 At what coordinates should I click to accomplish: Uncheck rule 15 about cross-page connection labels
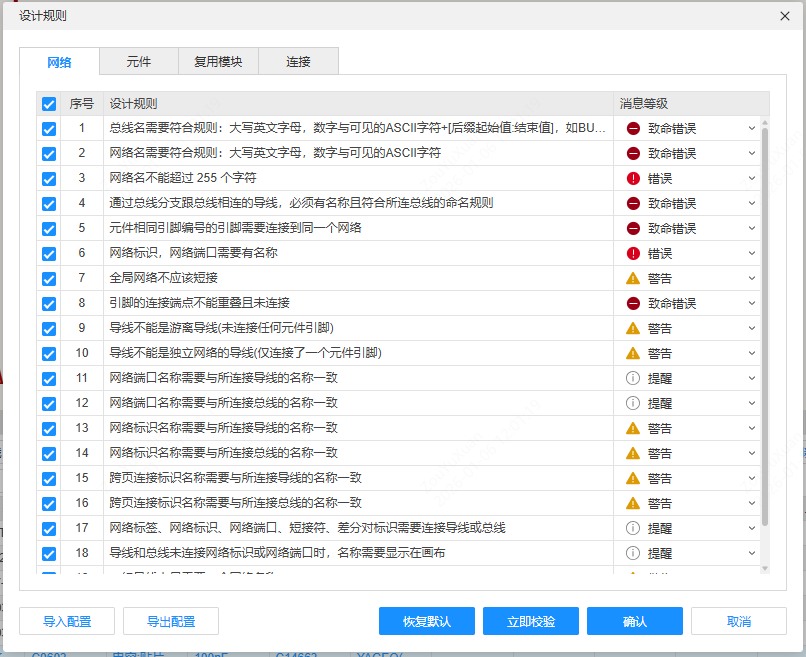pos(48,478)
